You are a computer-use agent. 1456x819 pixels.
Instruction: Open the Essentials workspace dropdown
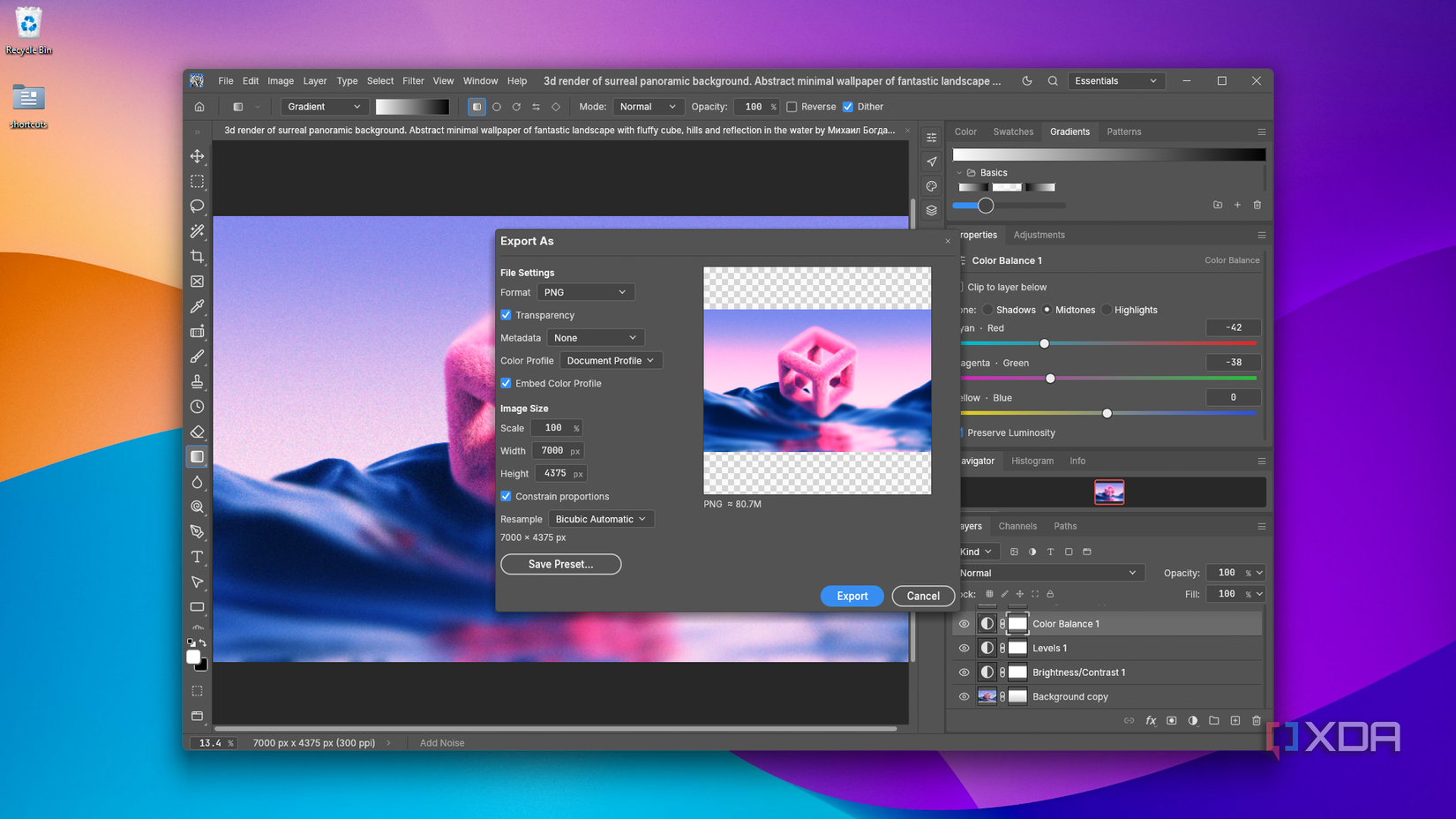tap(1116, 80)
